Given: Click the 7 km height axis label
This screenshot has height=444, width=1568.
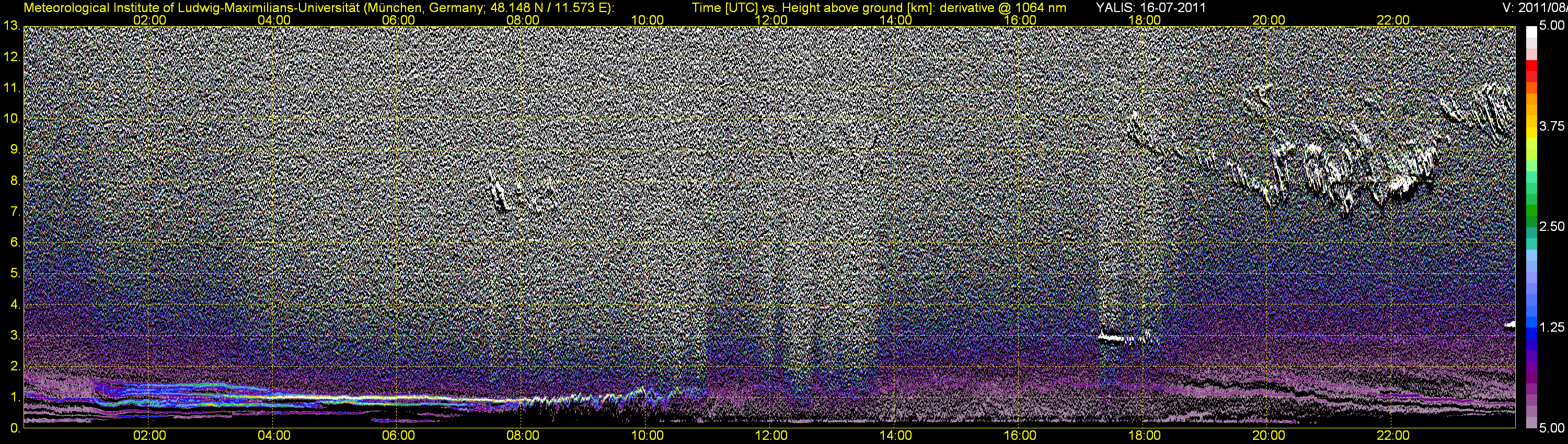Looking at the screenshot, I should pos(14,212).
